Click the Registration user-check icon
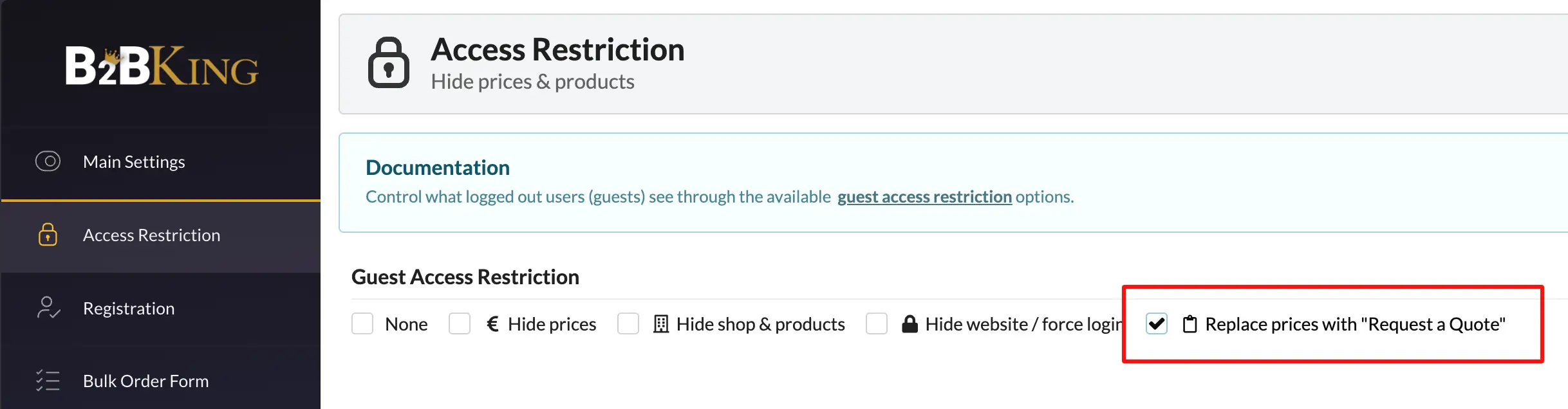This screenshot has height=409, width=1568. point(48,308)
